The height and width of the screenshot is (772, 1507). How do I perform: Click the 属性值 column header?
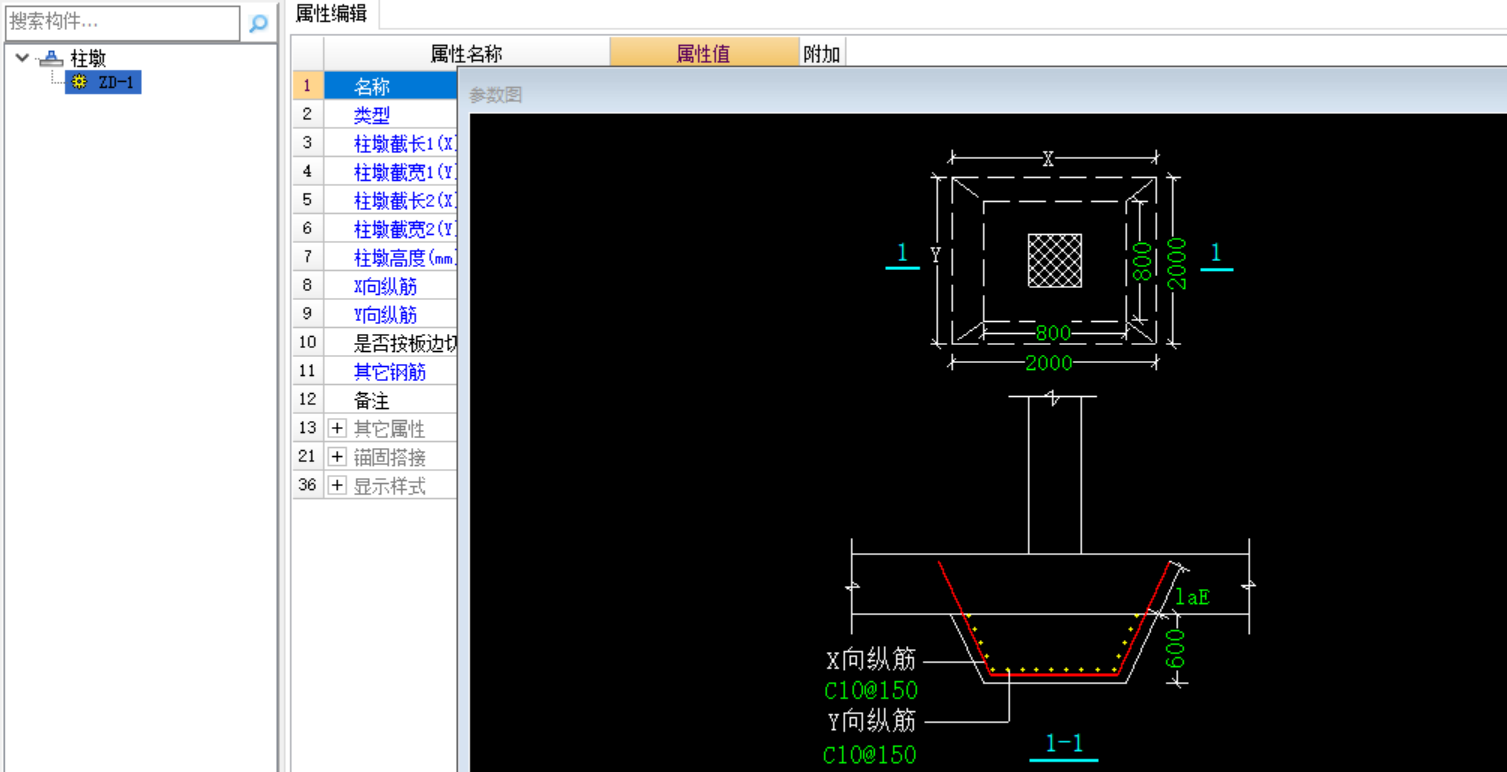click(x=704, y=54)
